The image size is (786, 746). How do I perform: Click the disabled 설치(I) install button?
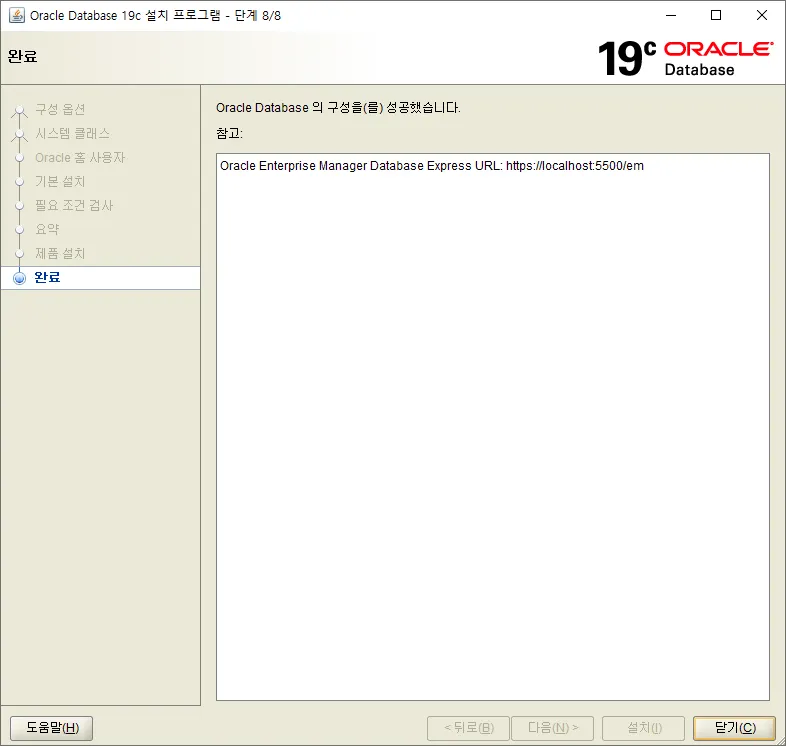pyautogui.click(x=644, y=728)
